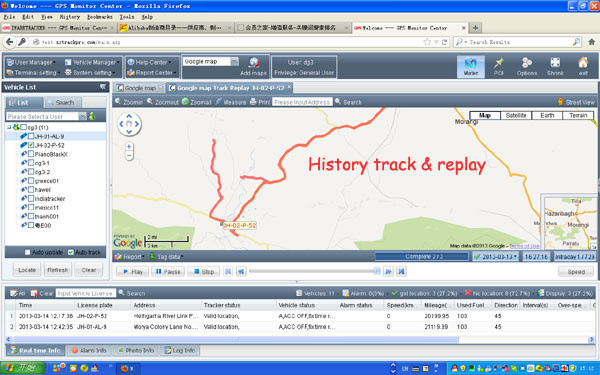Click the Please Input Address field
The image size is (600, 375).
pyautogui.click(x=302, y=102)
